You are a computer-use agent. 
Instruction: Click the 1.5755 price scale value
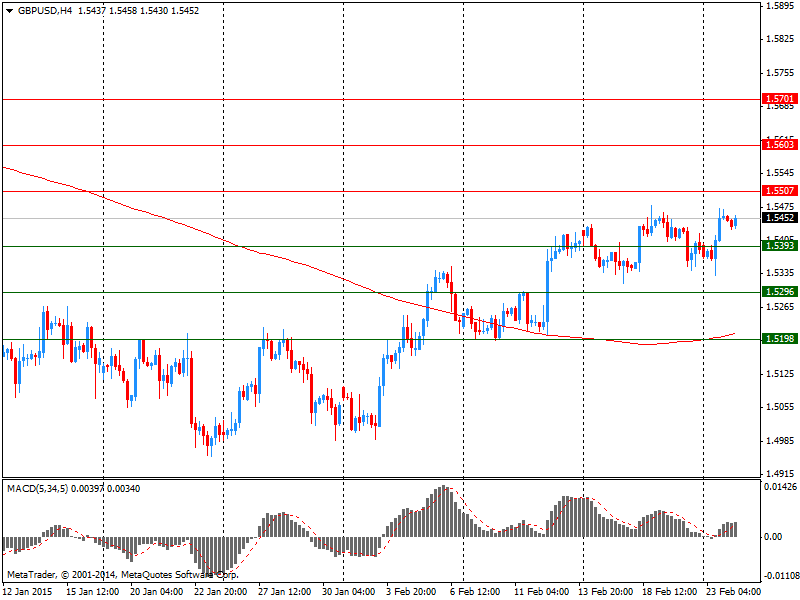tap(781, 73)
